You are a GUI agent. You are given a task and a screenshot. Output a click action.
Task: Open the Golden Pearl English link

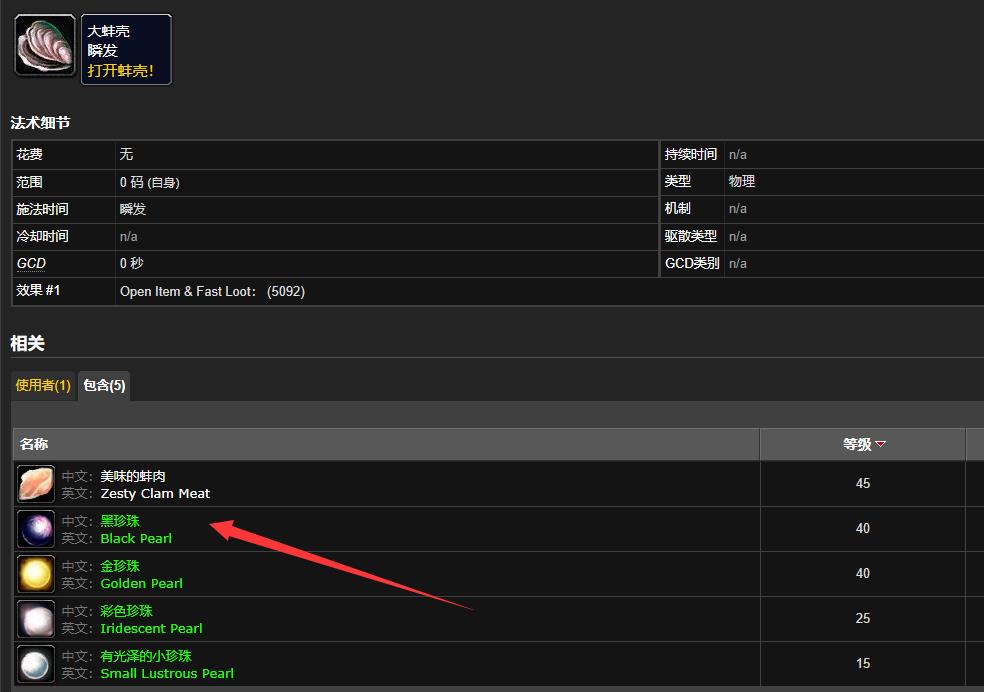(141, 584)
